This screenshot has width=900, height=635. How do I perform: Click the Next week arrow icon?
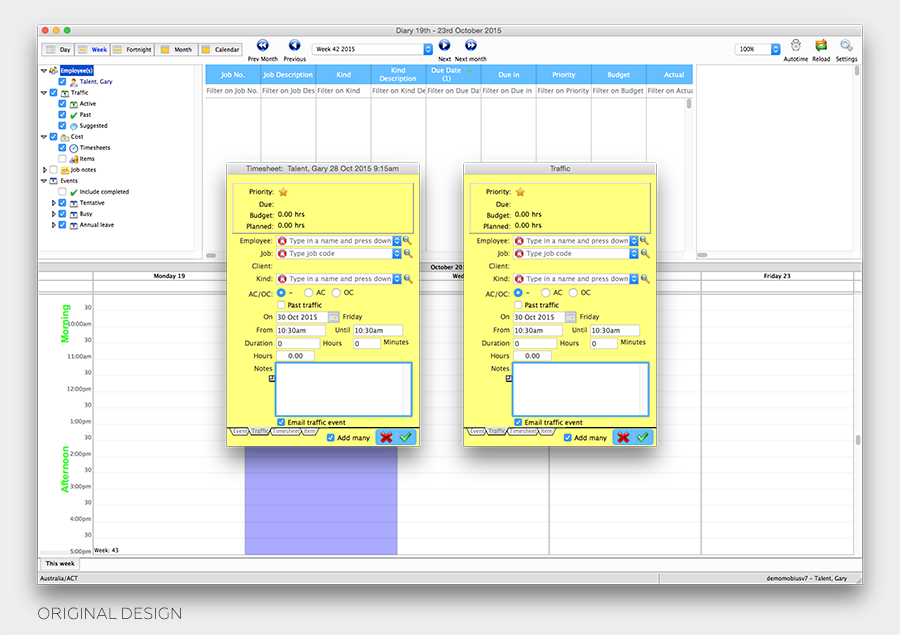pos(444,45)
